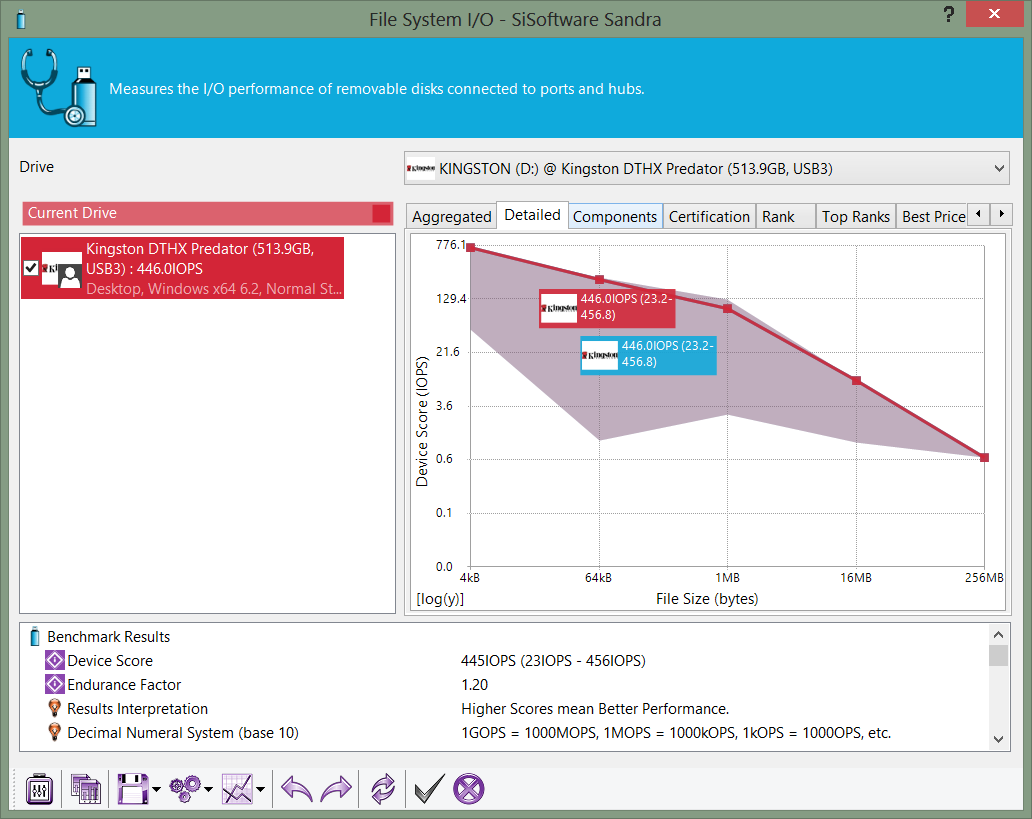
Task: Click the "[log(y)]" axis scale label
Action: click(x=440, y=599)
